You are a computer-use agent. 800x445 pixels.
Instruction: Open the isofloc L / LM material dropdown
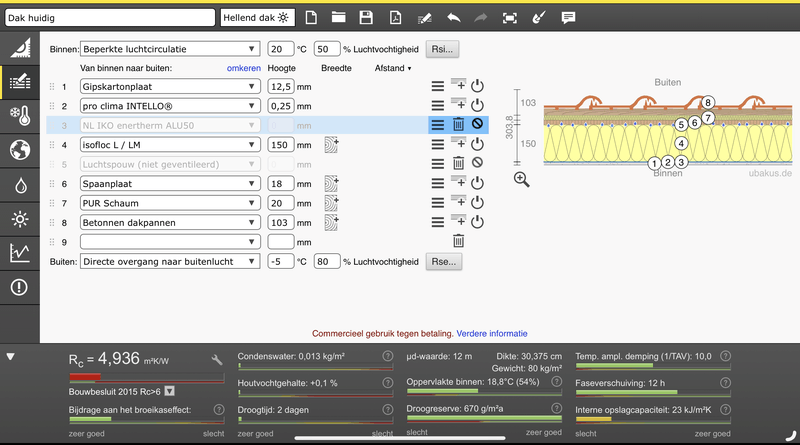pyautogui.click(x=170, y=144)
